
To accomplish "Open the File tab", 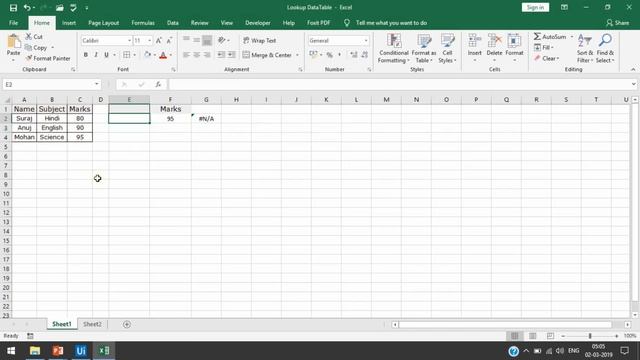I will 13,23.
